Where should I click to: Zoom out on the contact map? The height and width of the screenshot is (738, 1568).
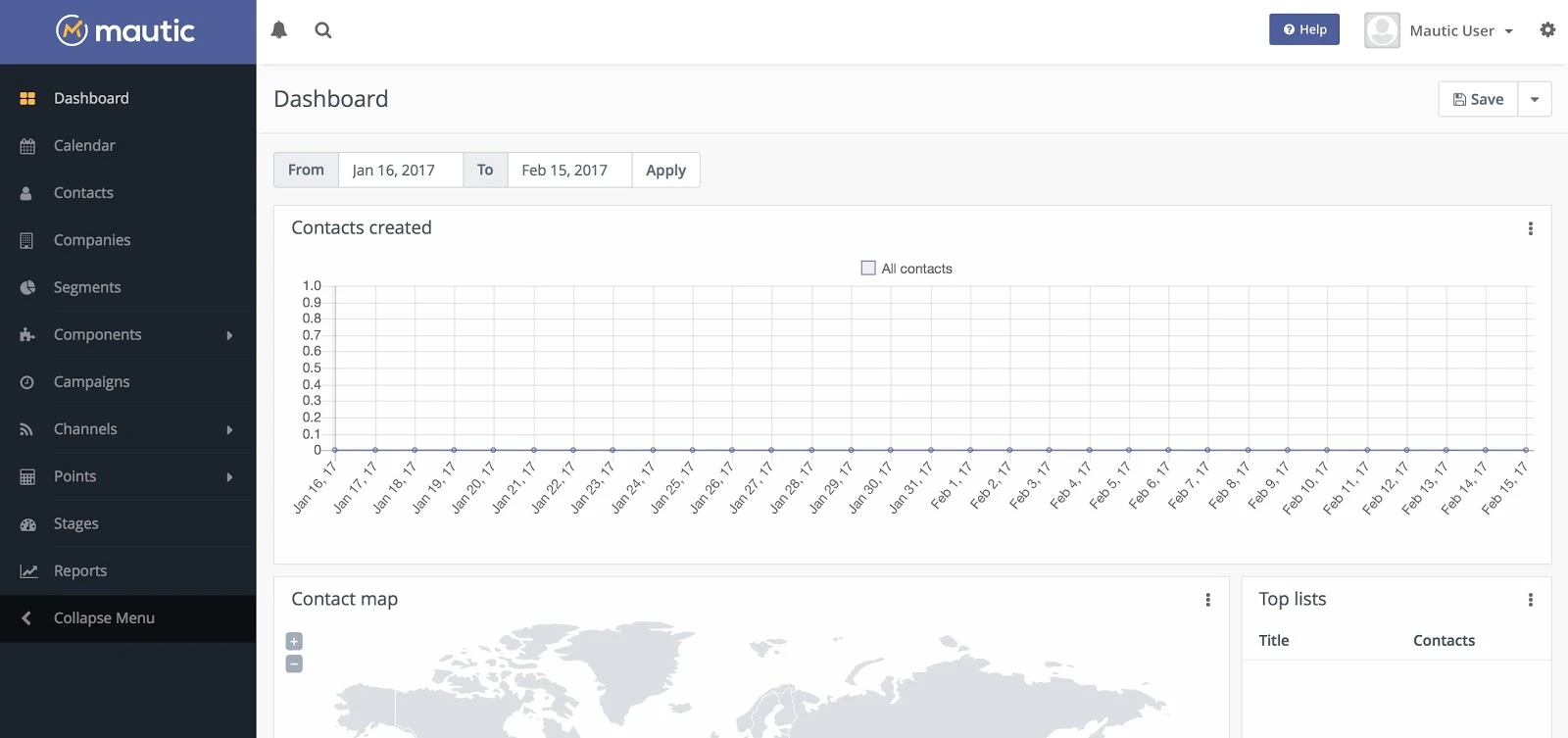(x=294, y=664)
